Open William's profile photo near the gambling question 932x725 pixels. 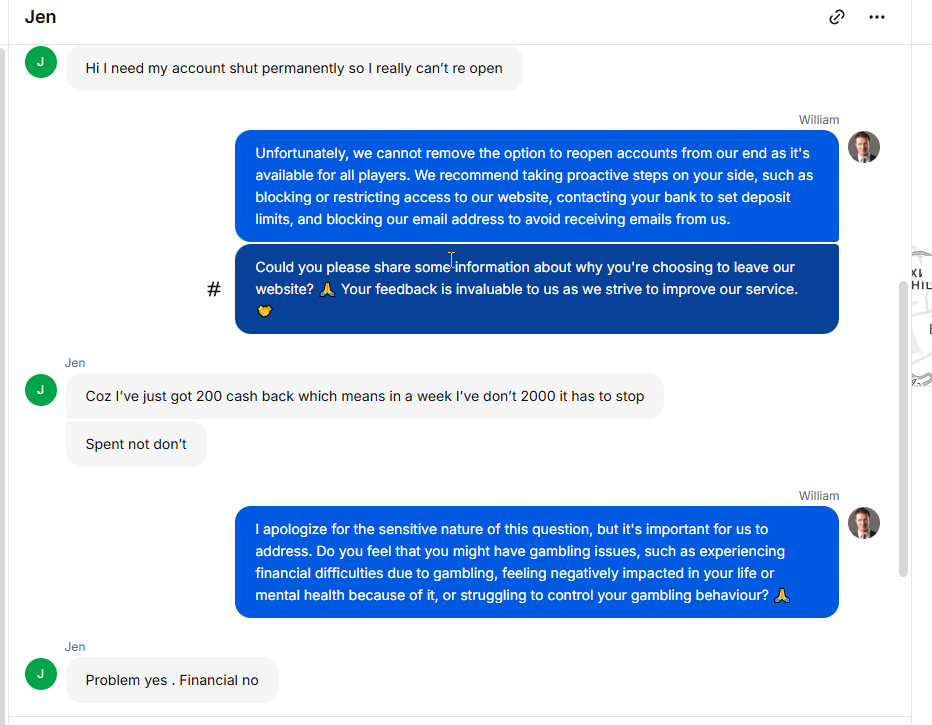864,523
